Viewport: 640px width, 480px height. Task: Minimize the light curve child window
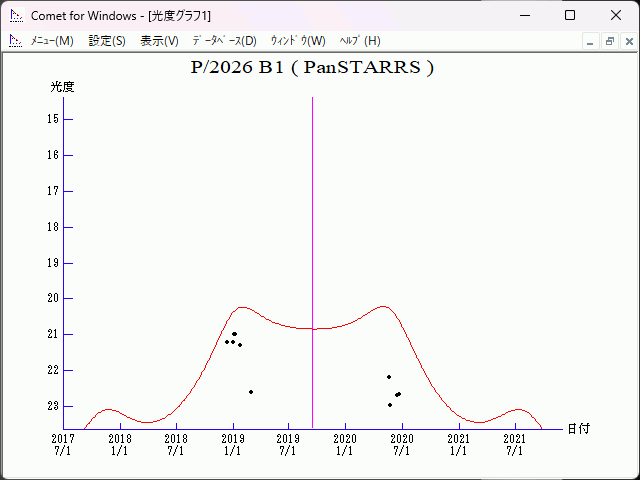pyautogui.click(x=591, y=41)
